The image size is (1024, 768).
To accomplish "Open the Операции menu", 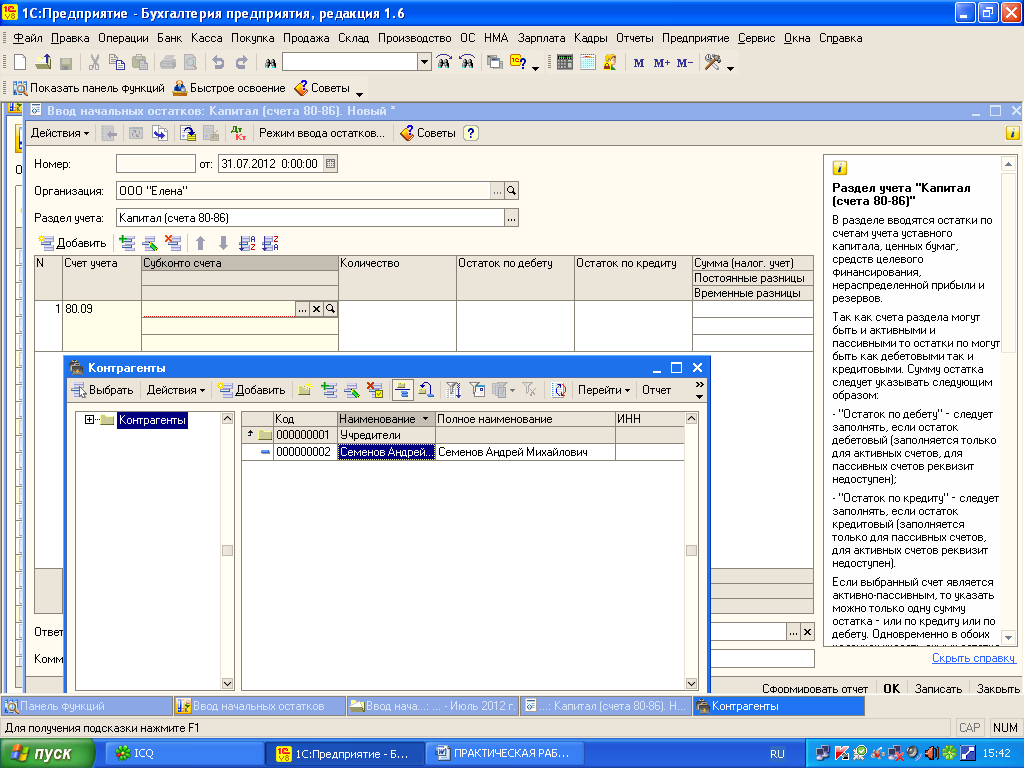I will coord(123,38).
